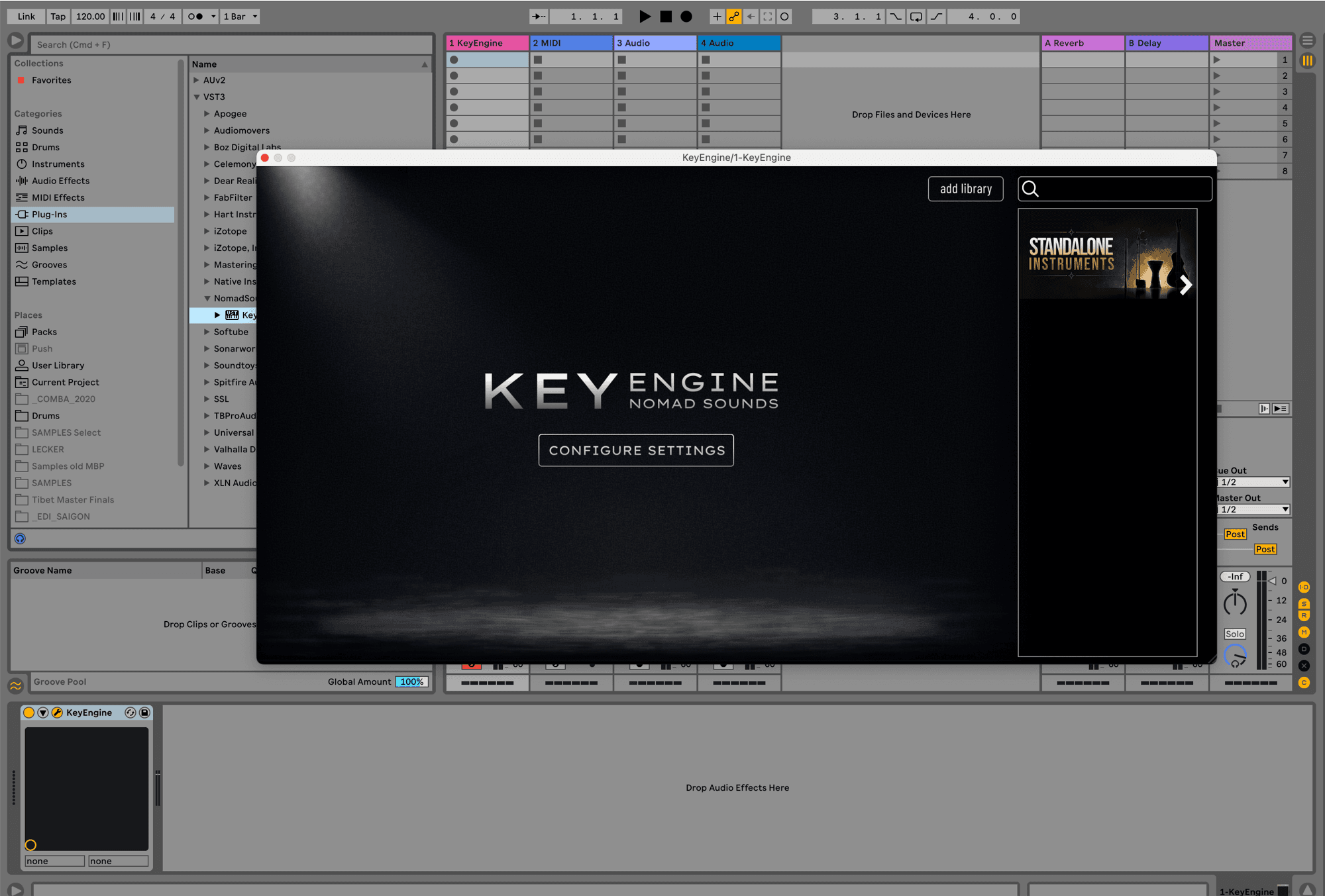Screen dimensions: 1325x896
Task: Click the Re-enable Automation arrow icon
Action: pyautogui.click(x=751, y=17)
